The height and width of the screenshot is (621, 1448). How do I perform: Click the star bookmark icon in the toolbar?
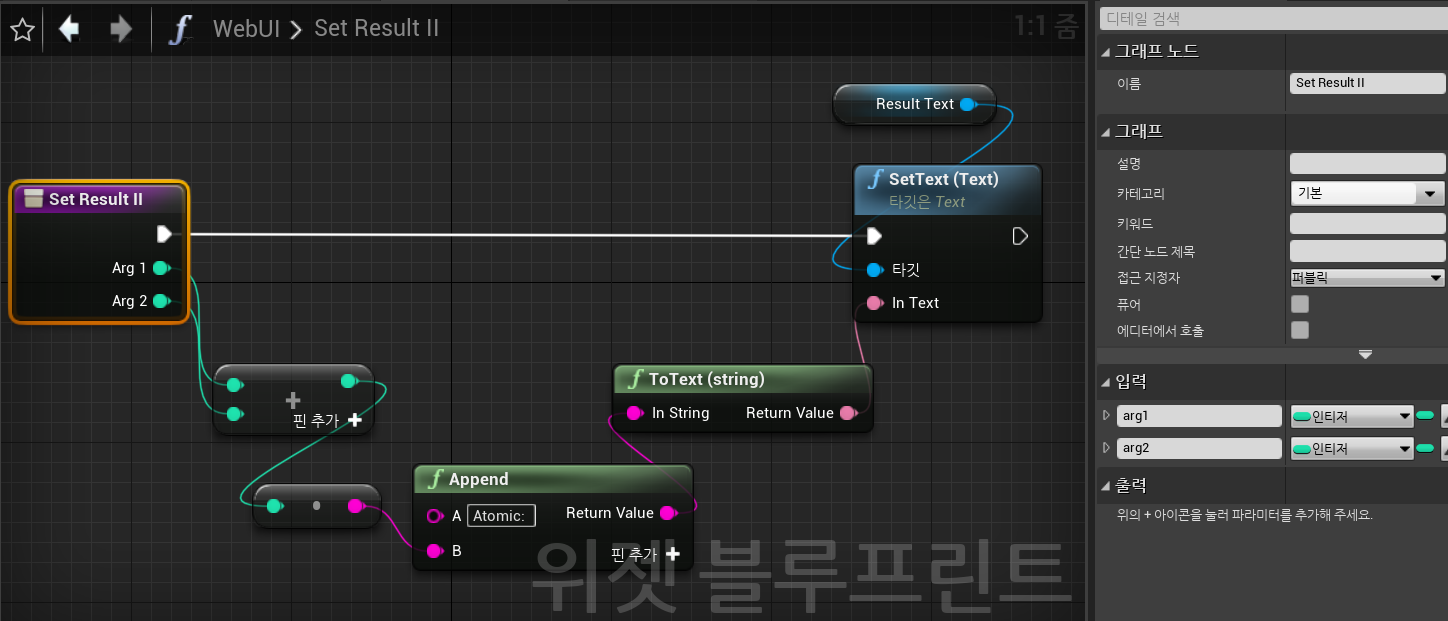22,30
